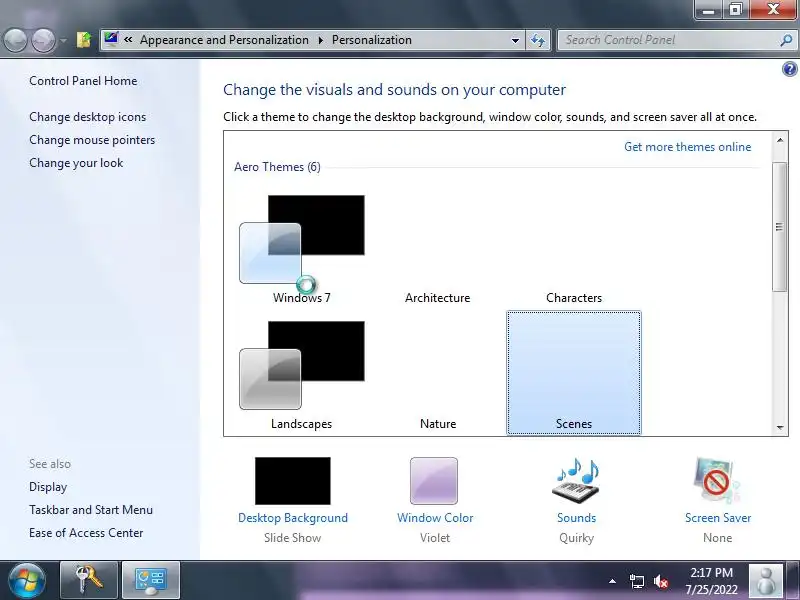Screen dimensions: 800x600
Task: Open the Display link
Action: (48, 487)
